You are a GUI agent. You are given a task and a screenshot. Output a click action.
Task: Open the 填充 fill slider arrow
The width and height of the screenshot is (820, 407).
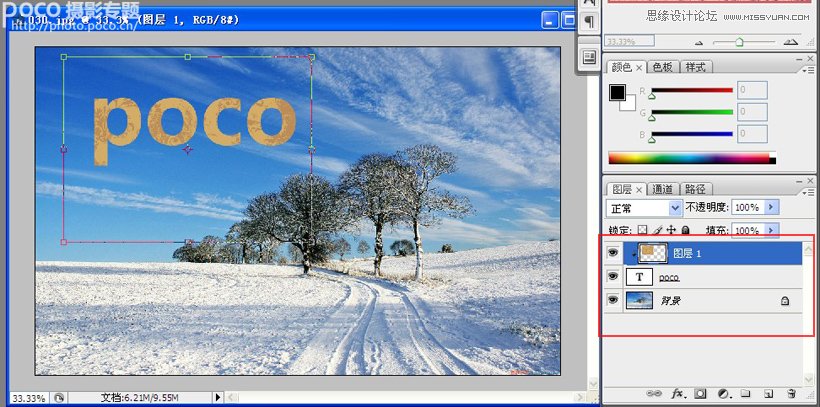pyautogui.click(x=771, y=230)
